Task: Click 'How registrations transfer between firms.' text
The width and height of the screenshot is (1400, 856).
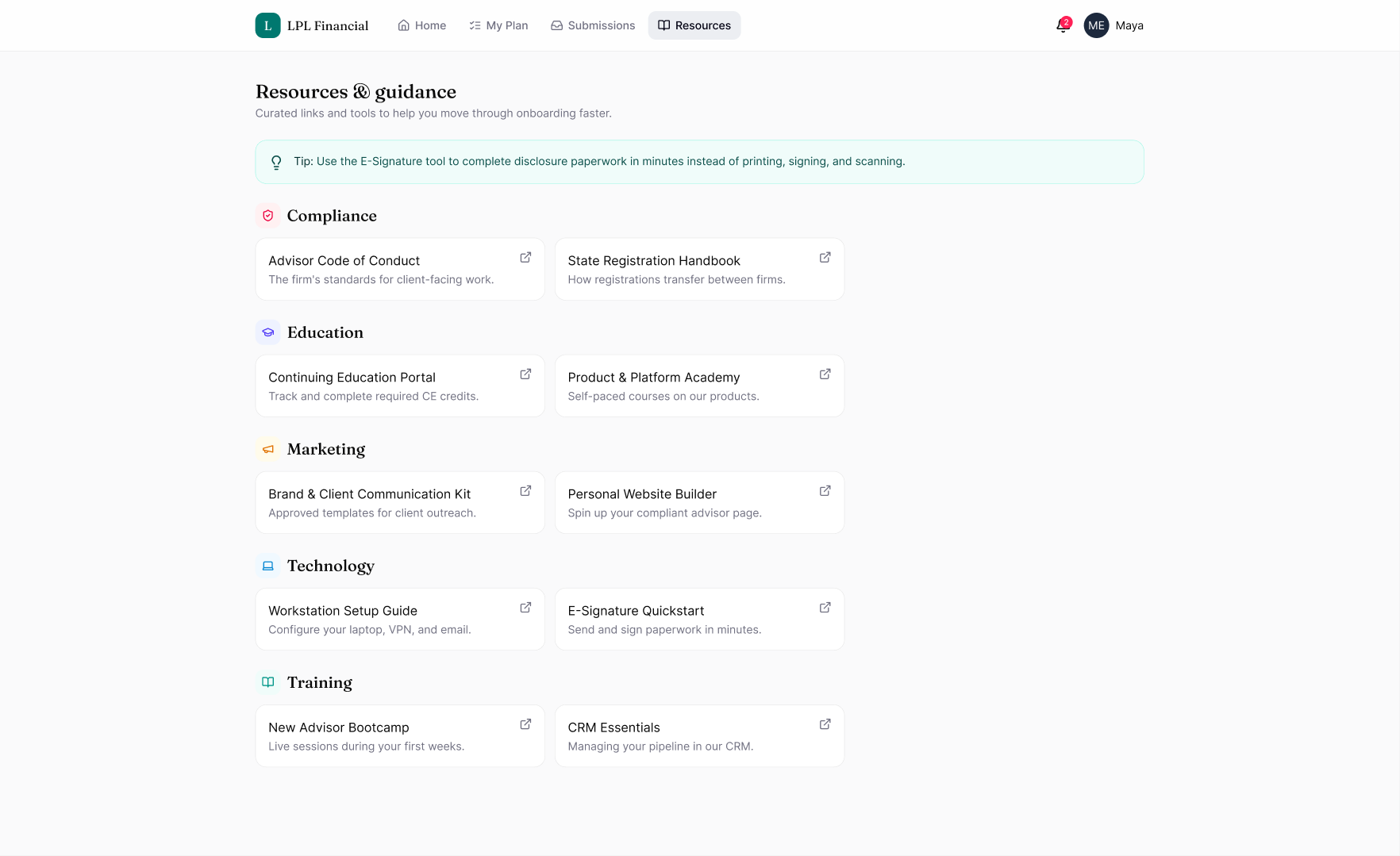Action: click(x=676, y=279)
